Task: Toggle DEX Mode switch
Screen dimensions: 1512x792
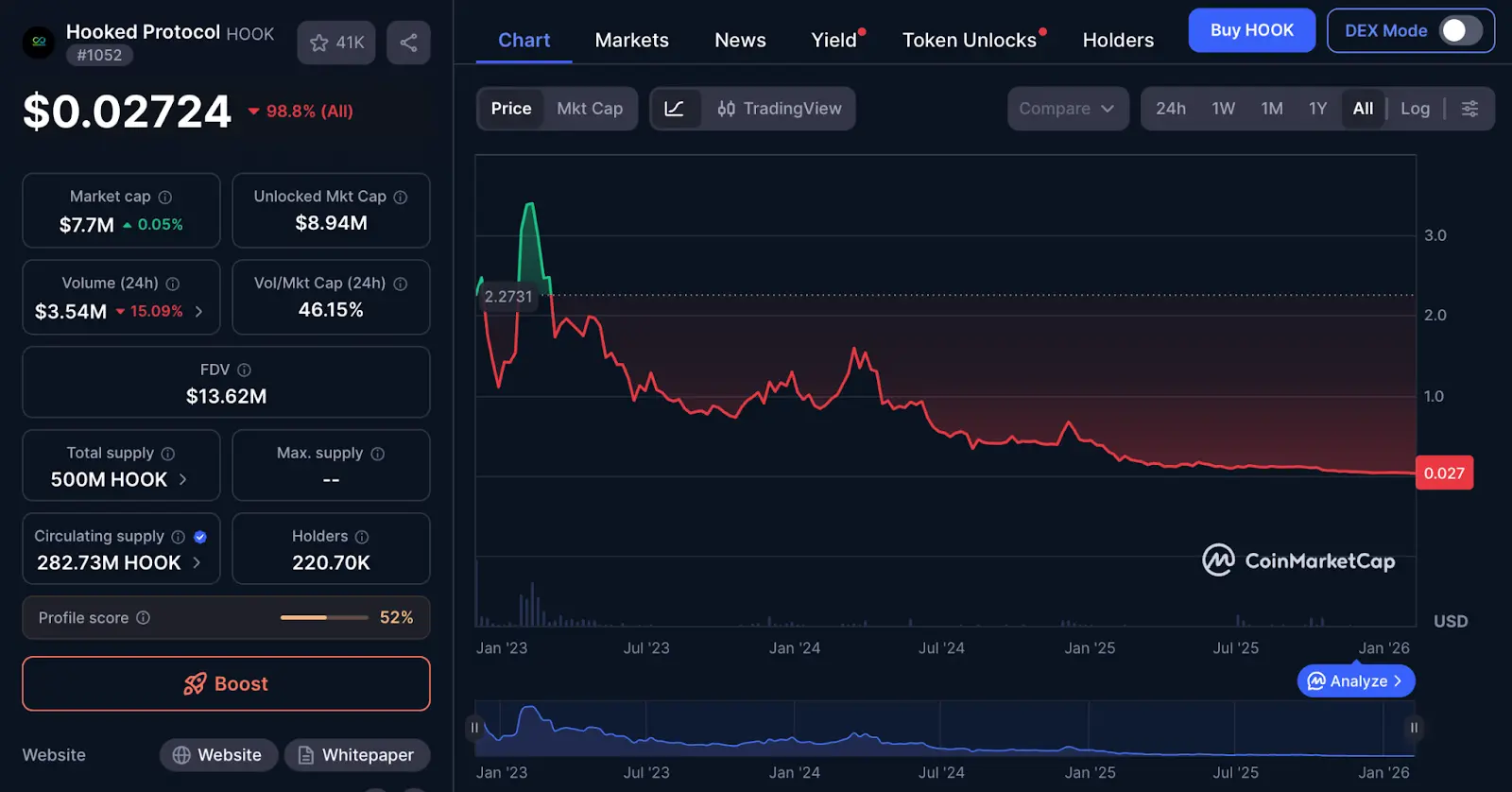Action: tap(1459, 30)
